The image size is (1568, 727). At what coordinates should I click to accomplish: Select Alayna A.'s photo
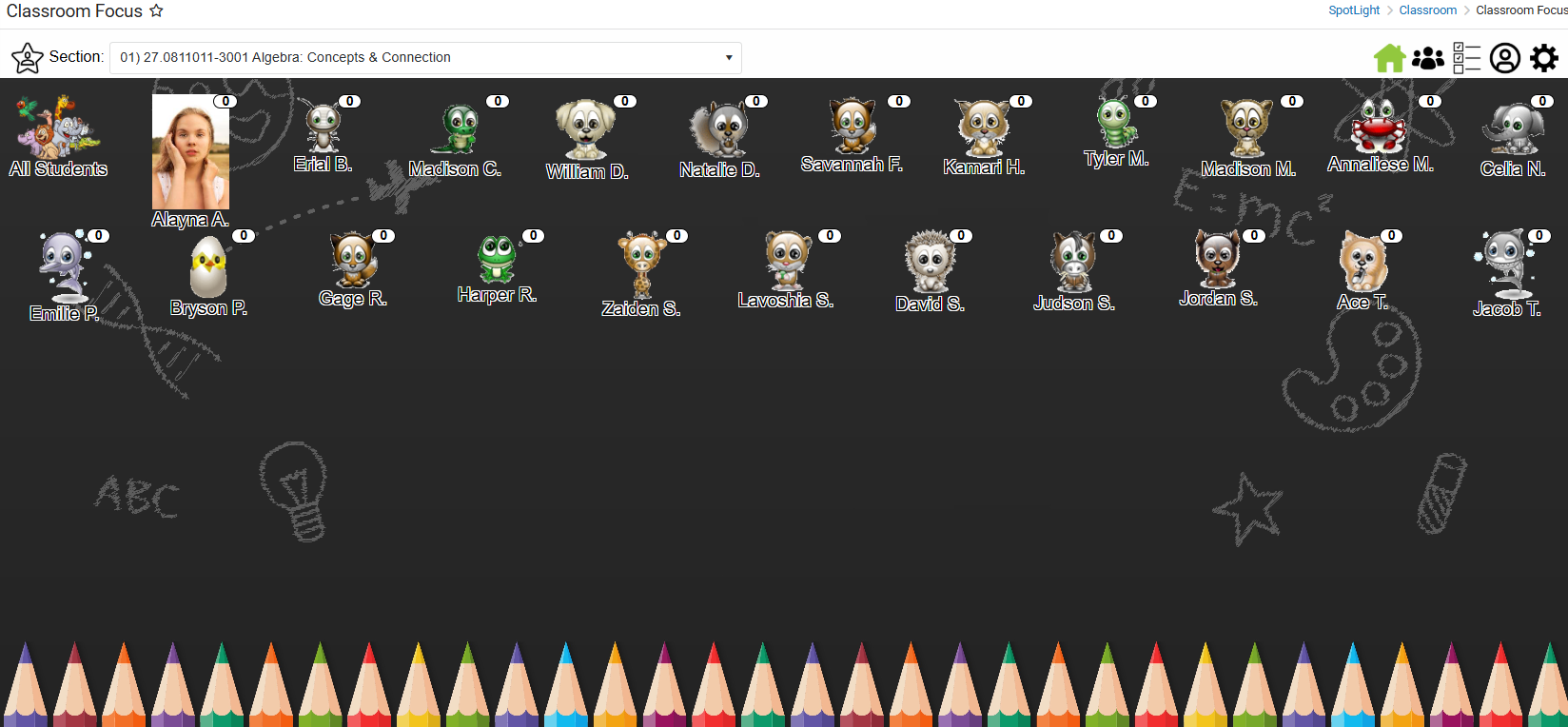pyautogui.click(x=190, y=152)
